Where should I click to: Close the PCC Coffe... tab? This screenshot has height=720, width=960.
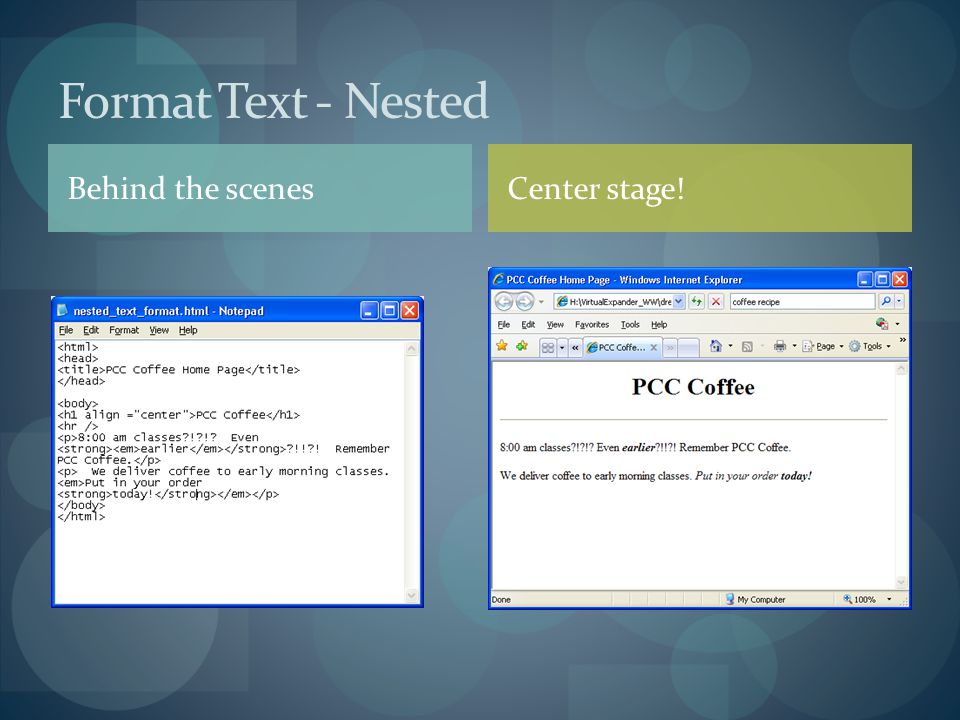653,347
